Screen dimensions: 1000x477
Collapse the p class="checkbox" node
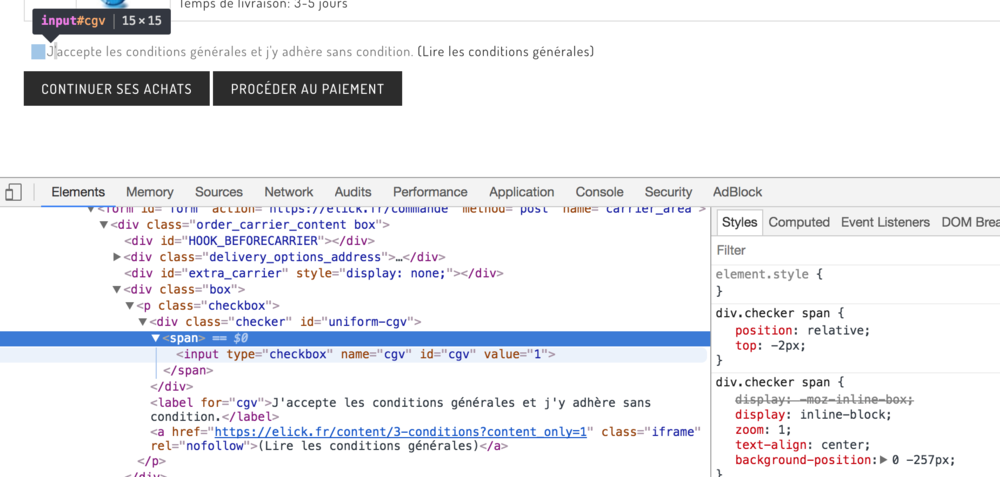point(130,305)
